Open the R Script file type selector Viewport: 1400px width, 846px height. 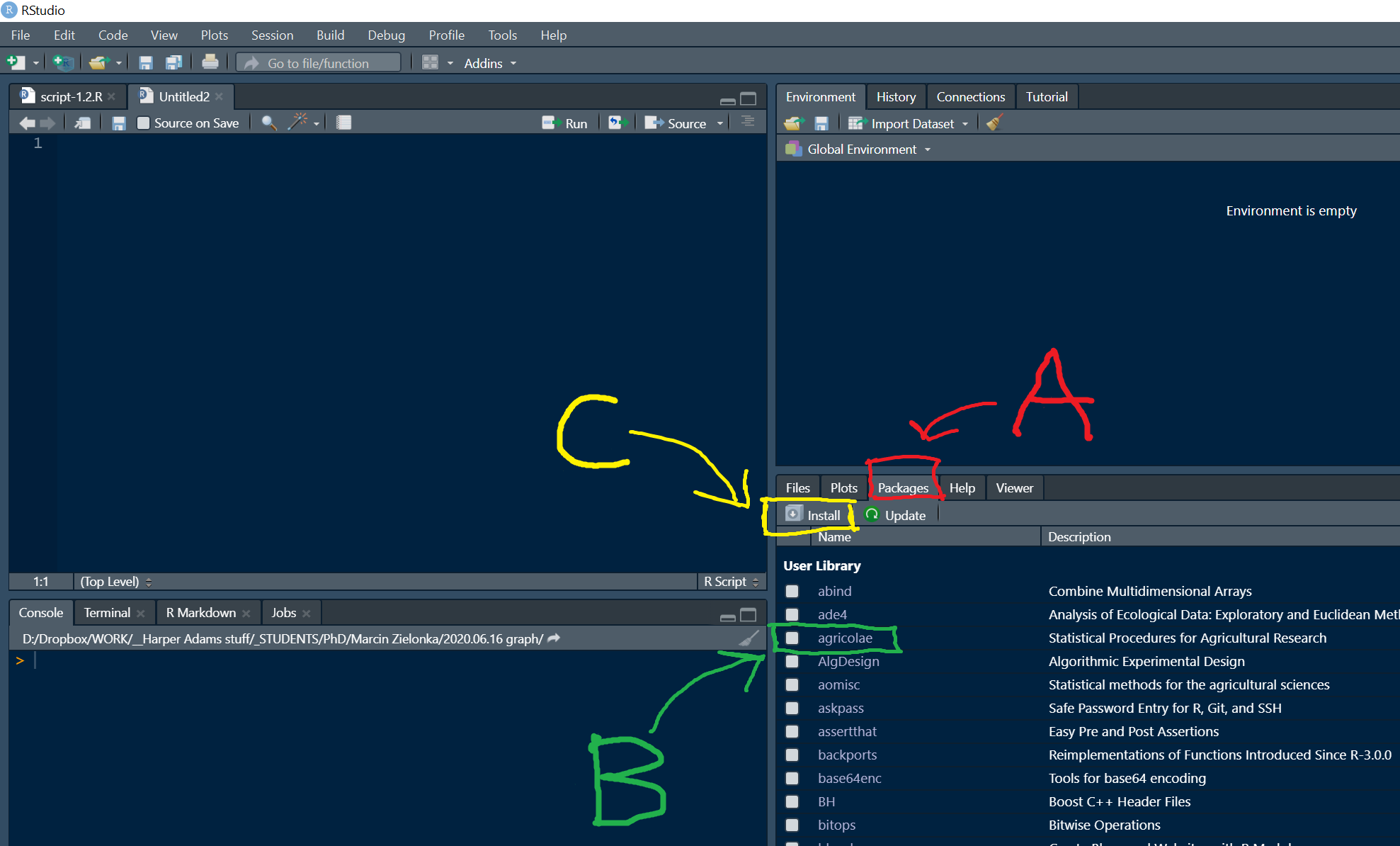731,582
